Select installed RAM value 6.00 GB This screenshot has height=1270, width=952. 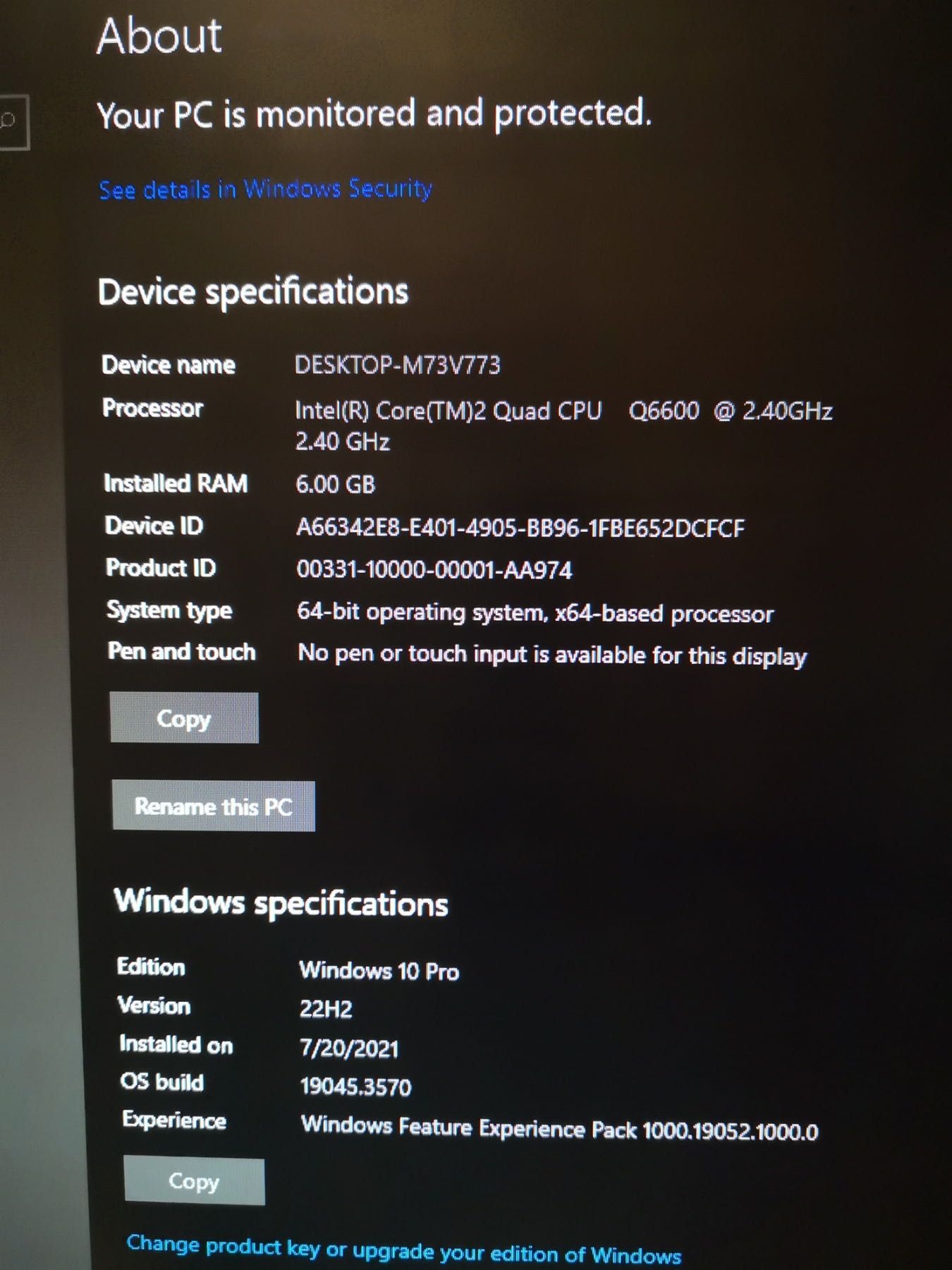pyautogui.click(x=336, y=484)
